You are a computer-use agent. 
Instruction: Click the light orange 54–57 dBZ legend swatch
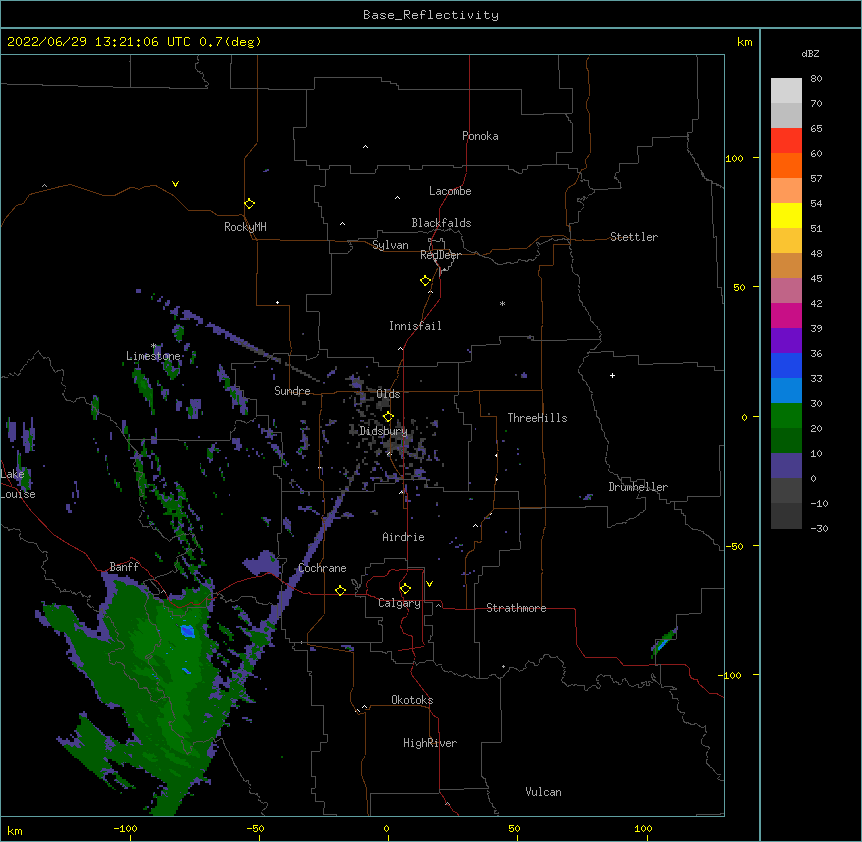786,191
